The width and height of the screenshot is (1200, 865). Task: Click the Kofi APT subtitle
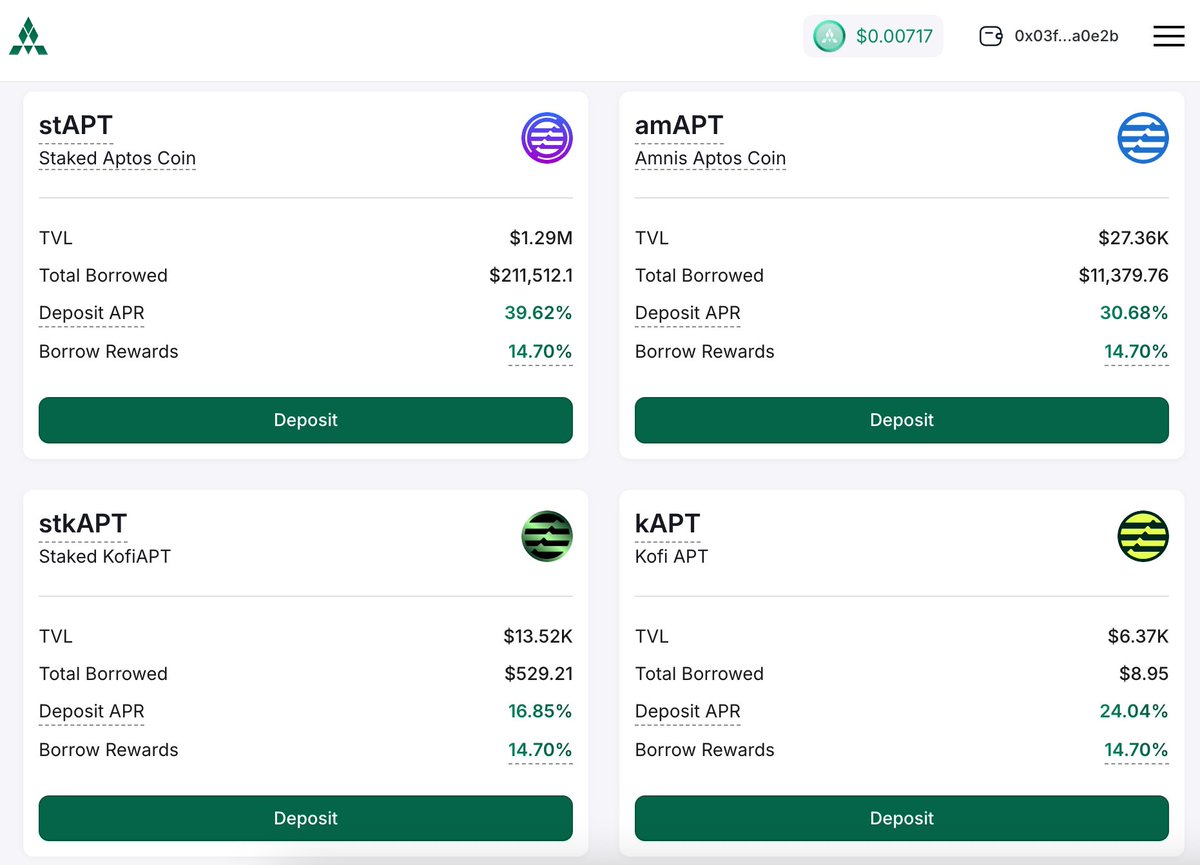click(x=671, y=556)
